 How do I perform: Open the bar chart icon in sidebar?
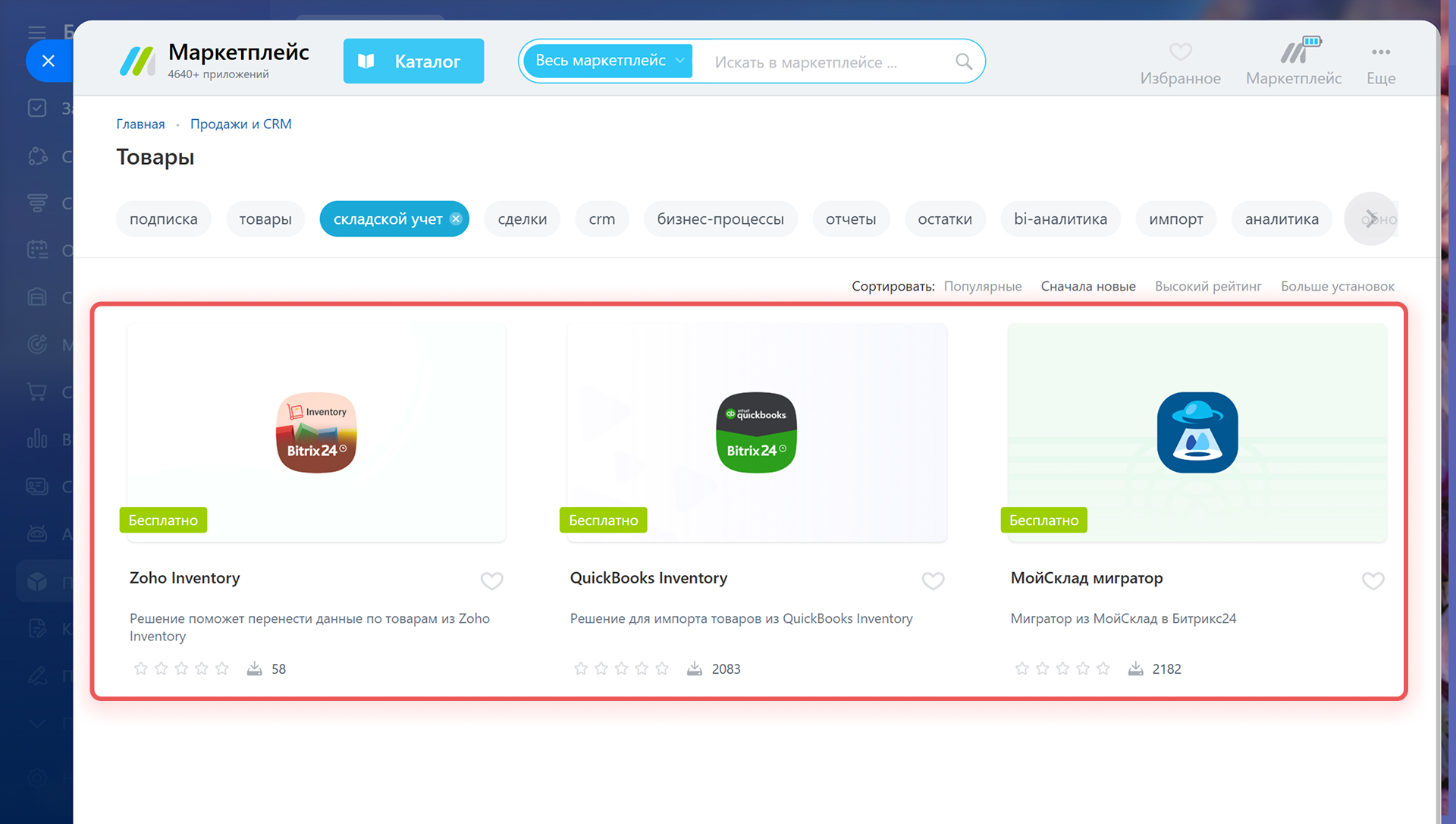tap(36, 439)
